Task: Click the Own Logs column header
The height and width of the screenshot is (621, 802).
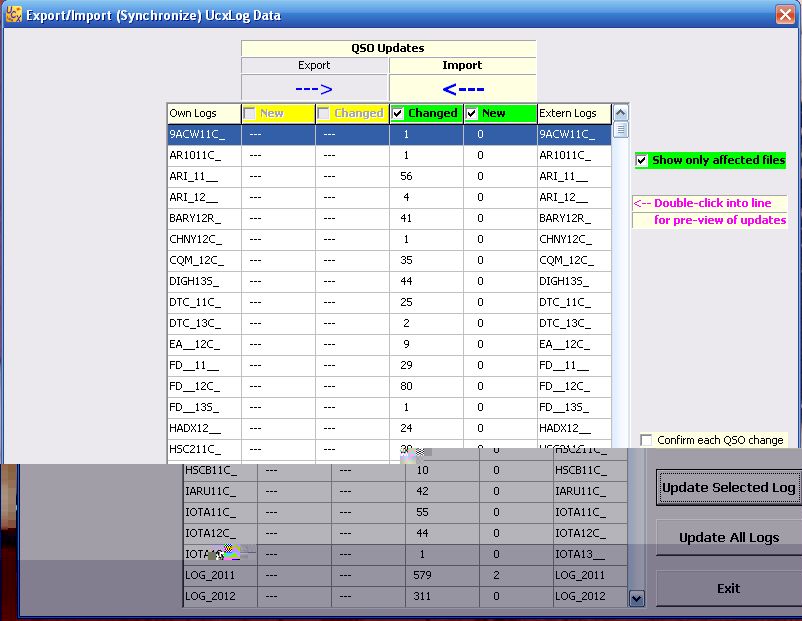Action: [204, 114]
